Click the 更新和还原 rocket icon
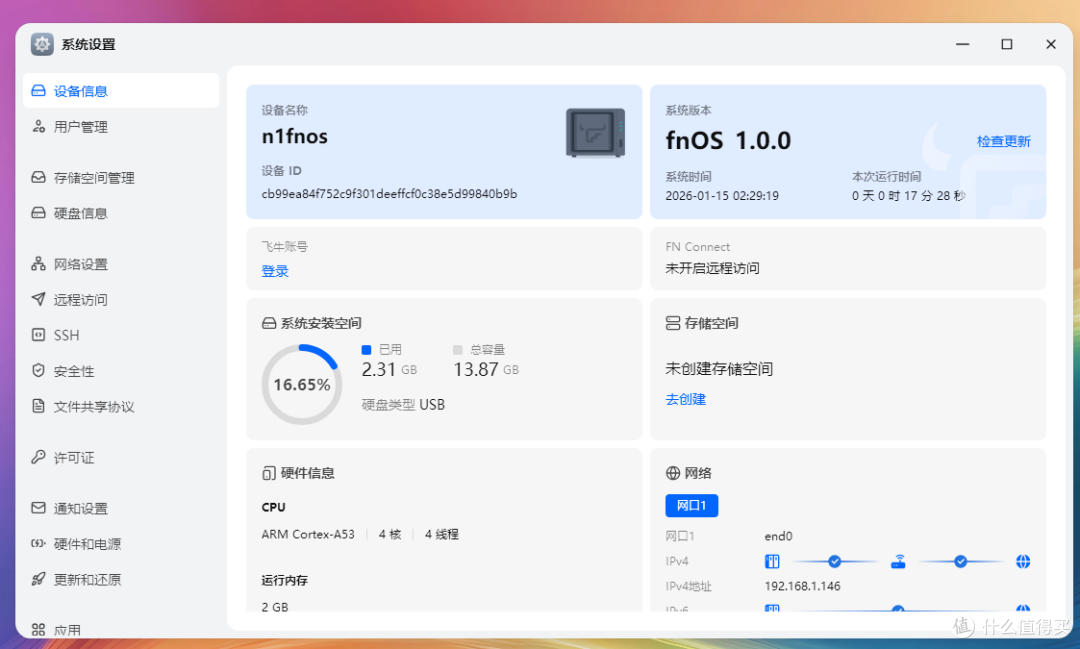1080x649 pixels. (x=39, y=579)
